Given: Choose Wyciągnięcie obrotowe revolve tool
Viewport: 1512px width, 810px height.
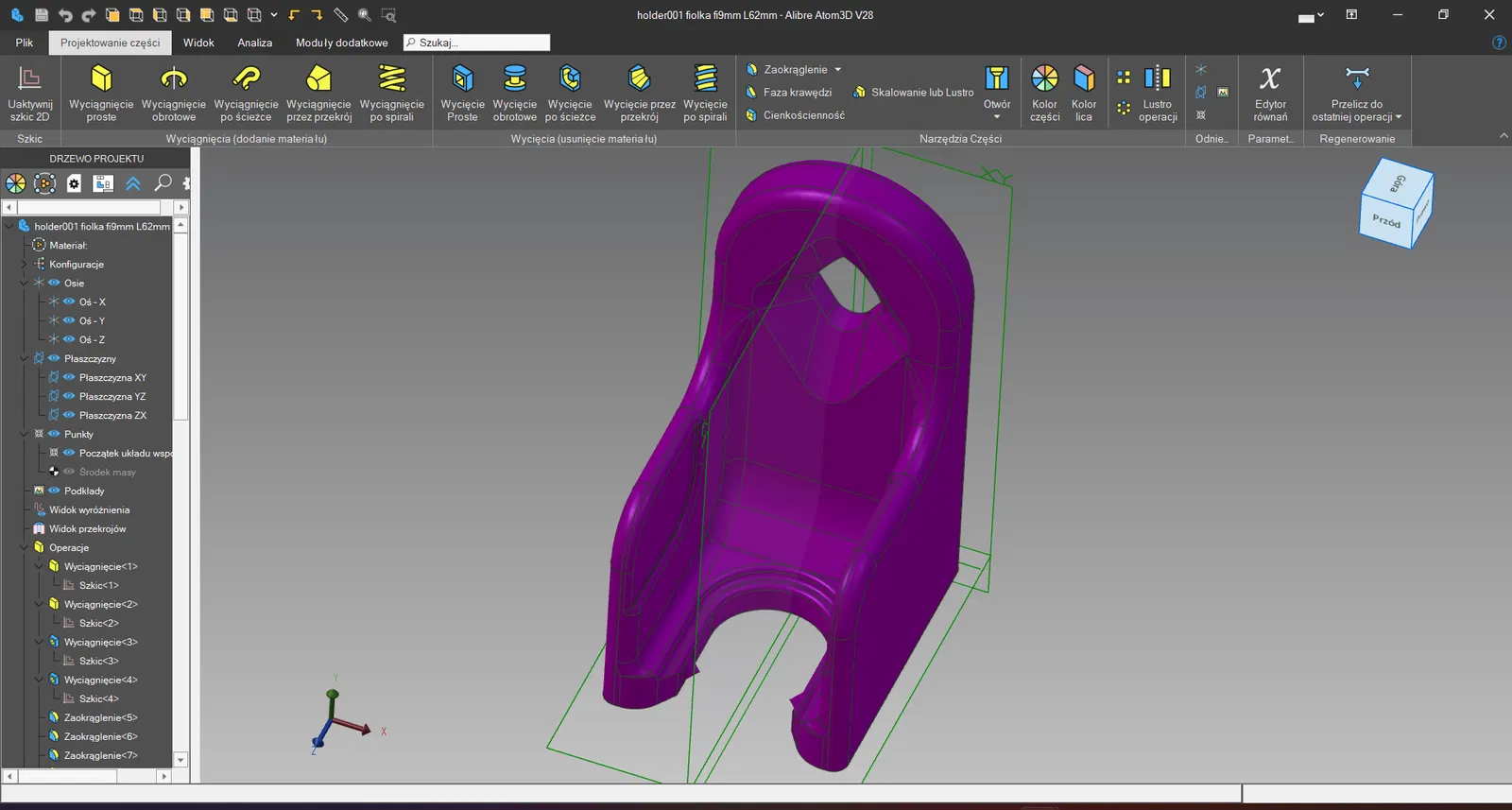Looking at the screenshot, I should click(174, 93).
